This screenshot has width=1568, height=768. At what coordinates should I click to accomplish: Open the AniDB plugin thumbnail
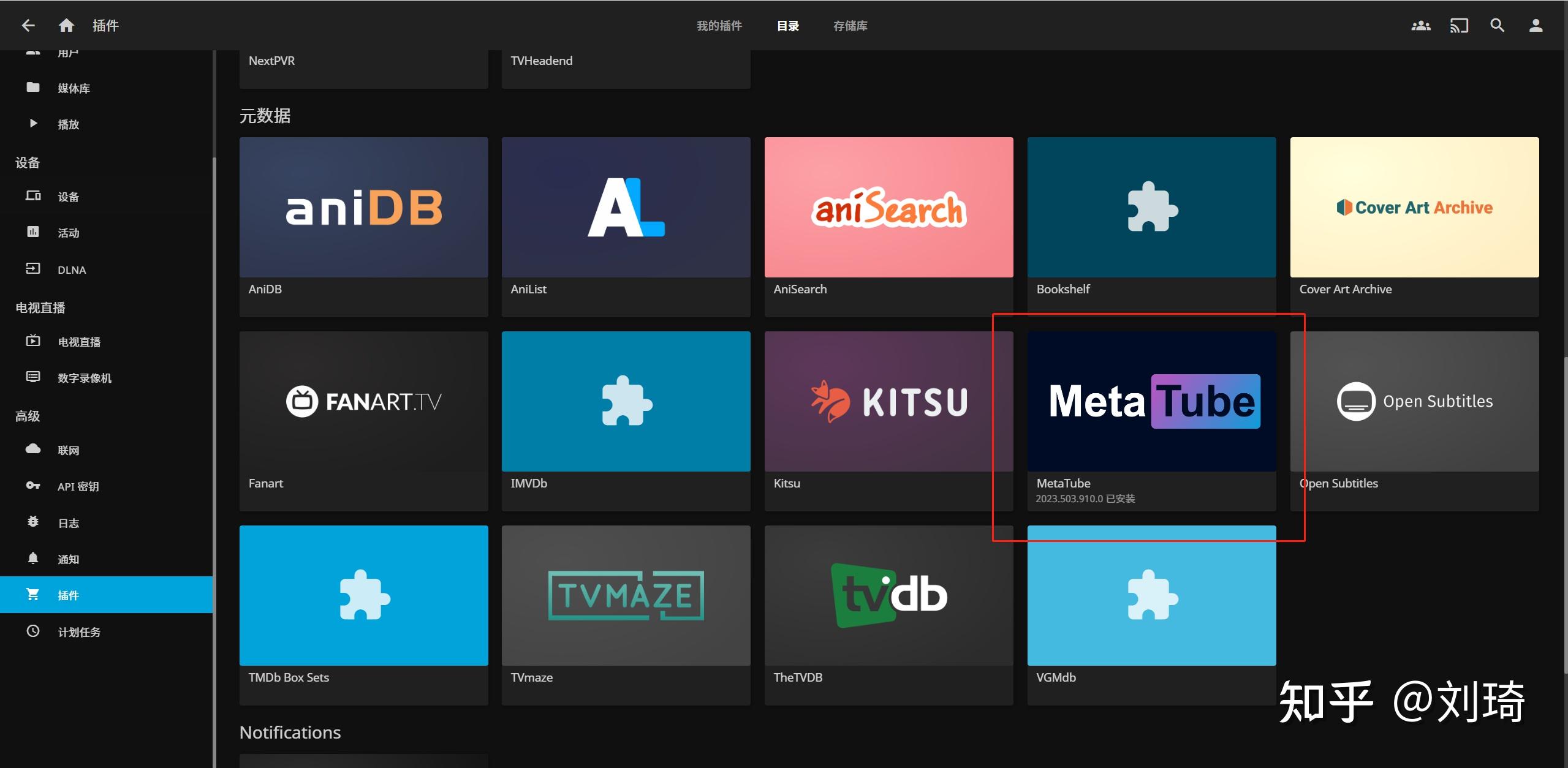point(363,208)
